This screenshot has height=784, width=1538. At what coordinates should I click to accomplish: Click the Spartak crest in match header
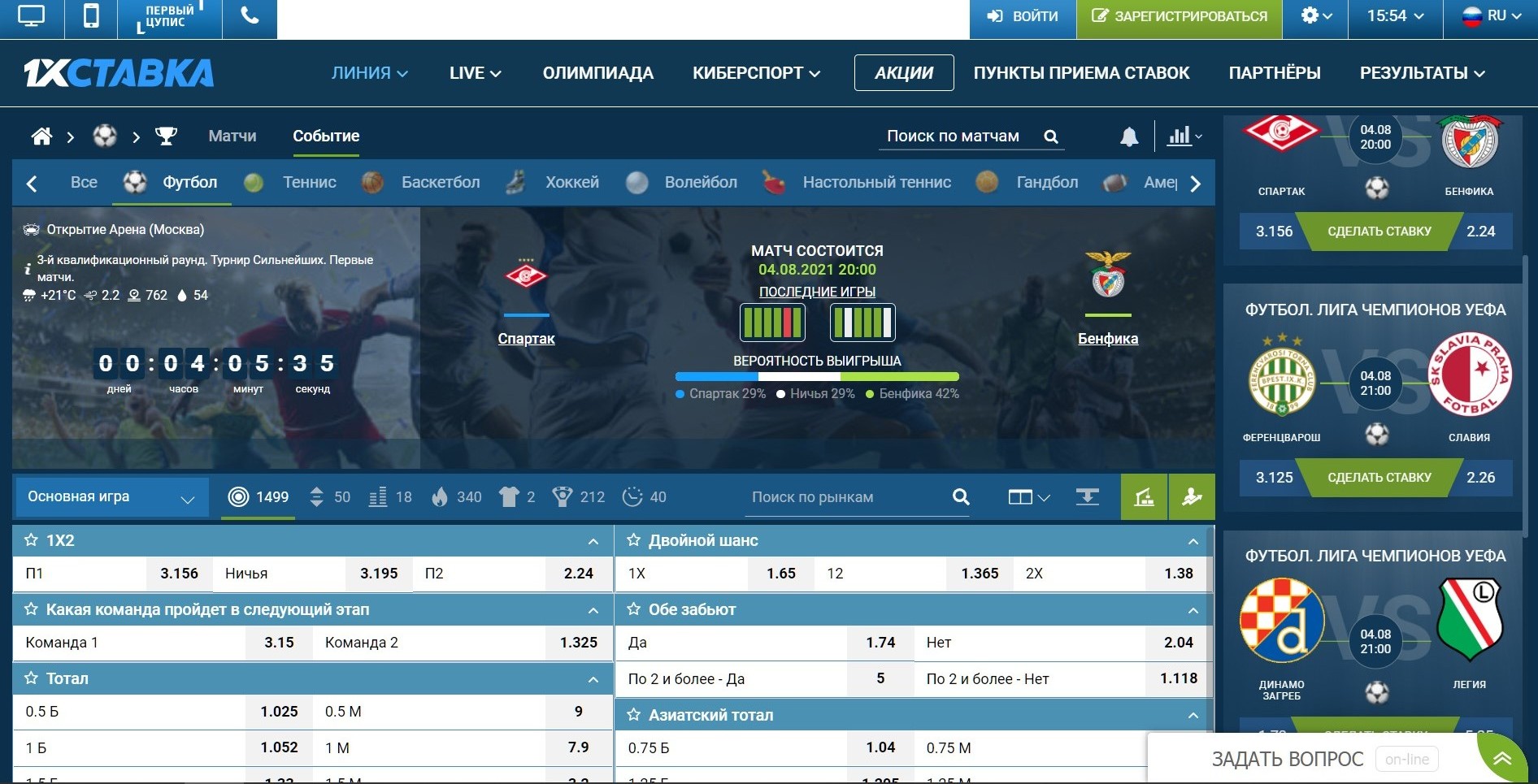(x=526, y=275)
